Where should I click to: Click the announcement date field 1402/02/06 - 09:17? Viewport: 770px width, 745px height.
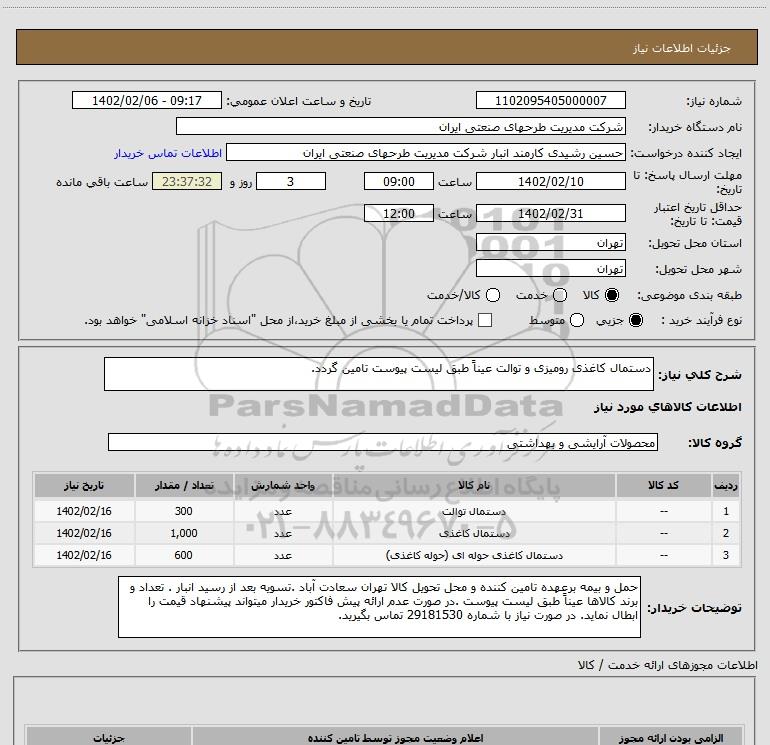147,101
